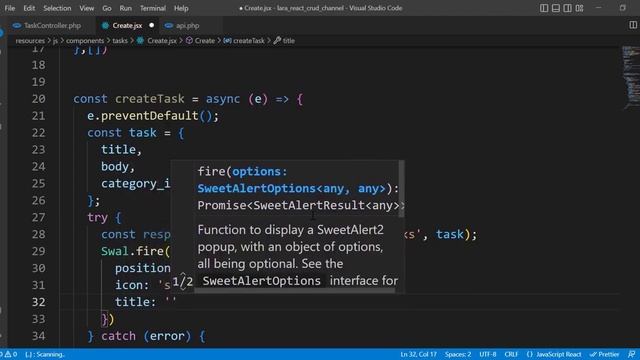This screenshot has width=640, height=360.
Task: Click the split editor icon
Action: [x=633, y=25]
